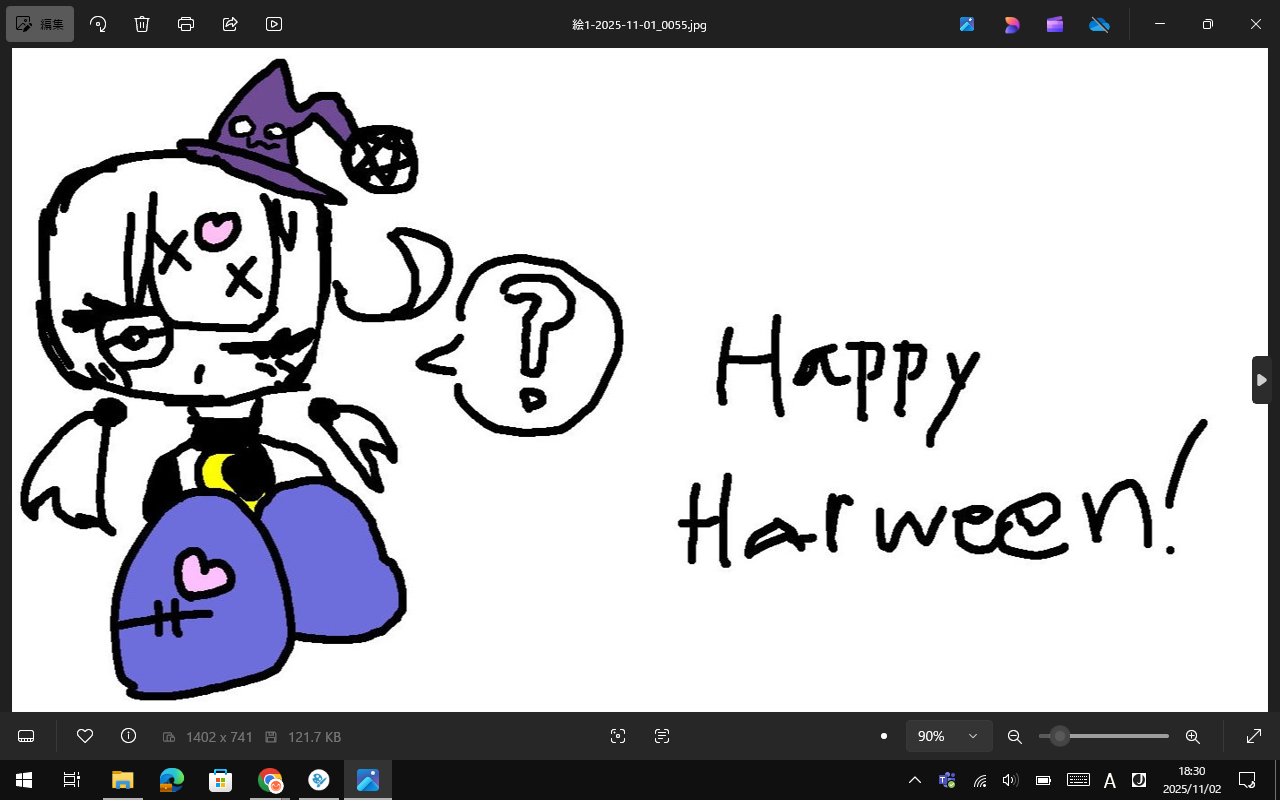Screen dimensions: 1280x800
Task: Enter fullscreen with the expand arrows icon
Action: [1254, 736]
